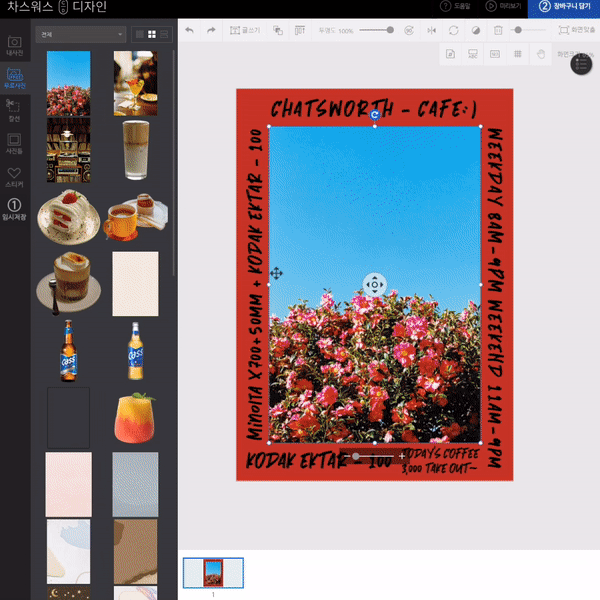Image resolution: width=600 pixels, height=600 pixels.
Task: Click the undo arrow icon
Action: coord(189,30)
